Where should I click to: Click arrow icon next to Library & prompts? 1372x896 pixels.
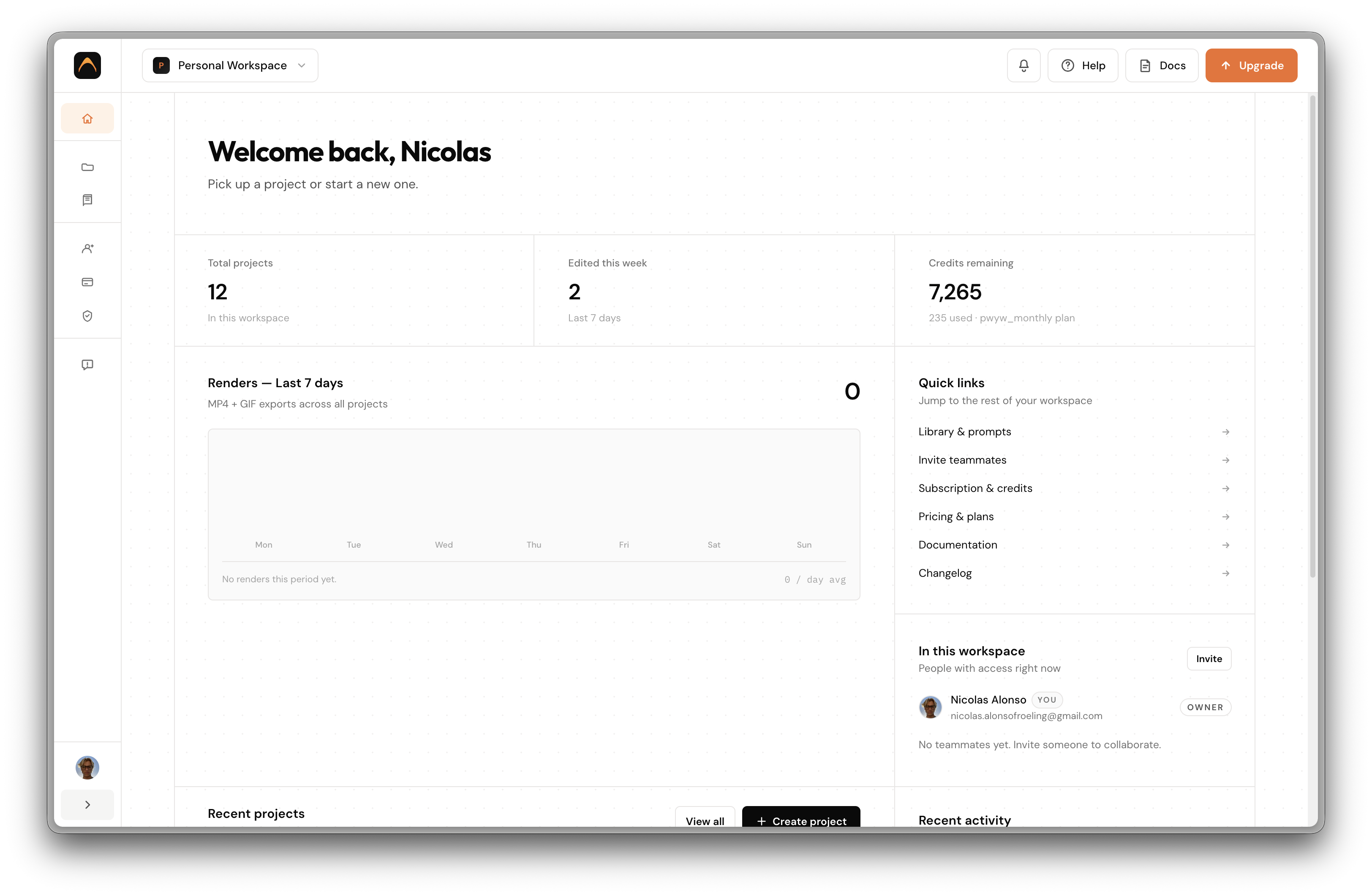1225,432
